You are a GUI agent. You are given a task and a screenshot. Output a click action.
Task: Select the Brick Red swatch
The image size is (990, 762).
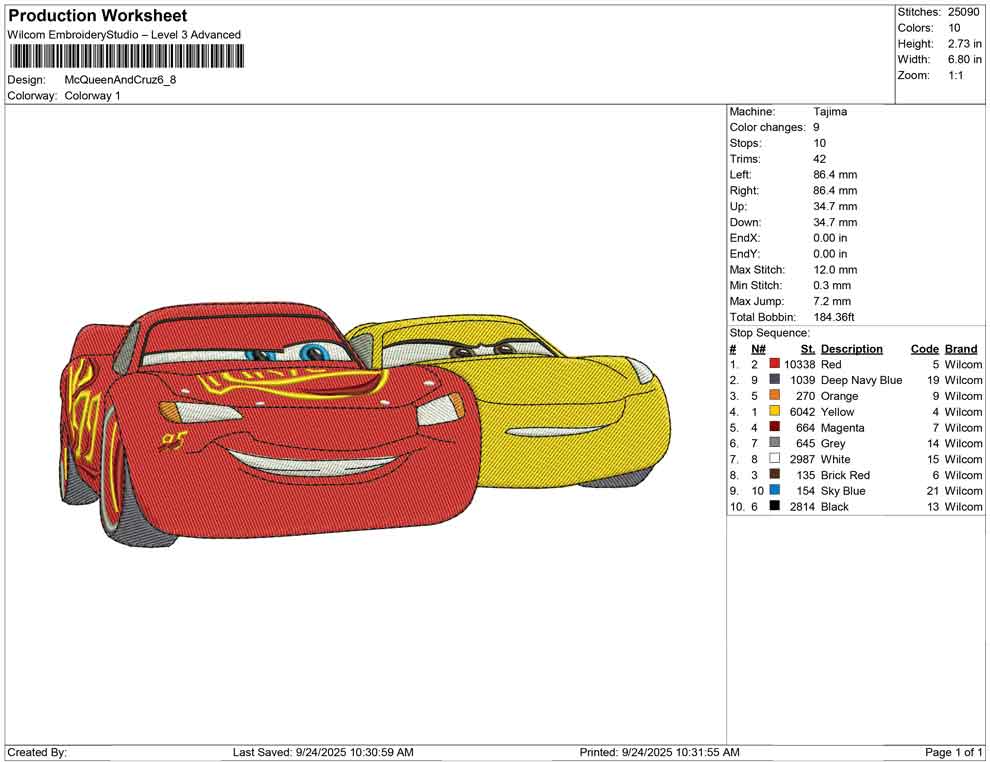(x=774, y=475)
